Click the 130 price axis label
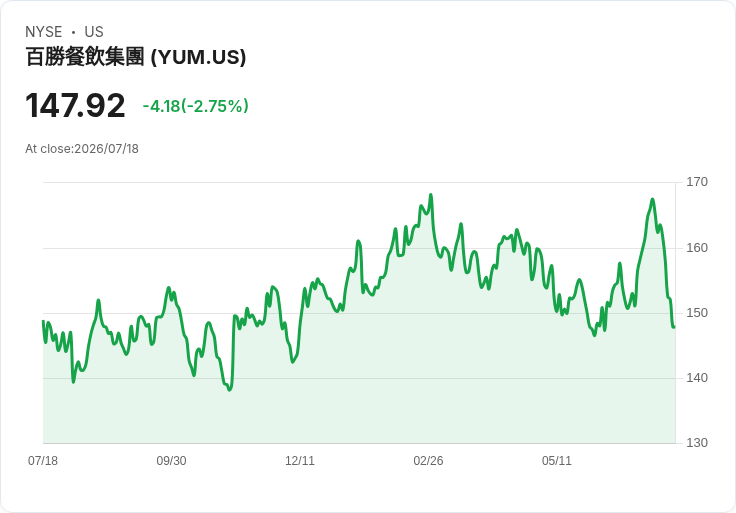The width and height of the screenshot is (736, 513). [x=697, y=443]
